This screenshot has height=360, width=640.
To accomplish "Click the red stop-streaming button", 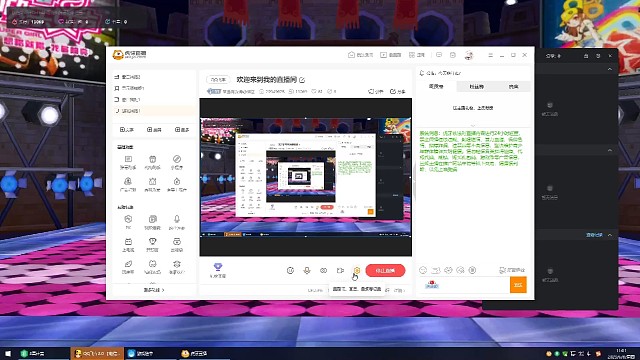I will [385, 271].
